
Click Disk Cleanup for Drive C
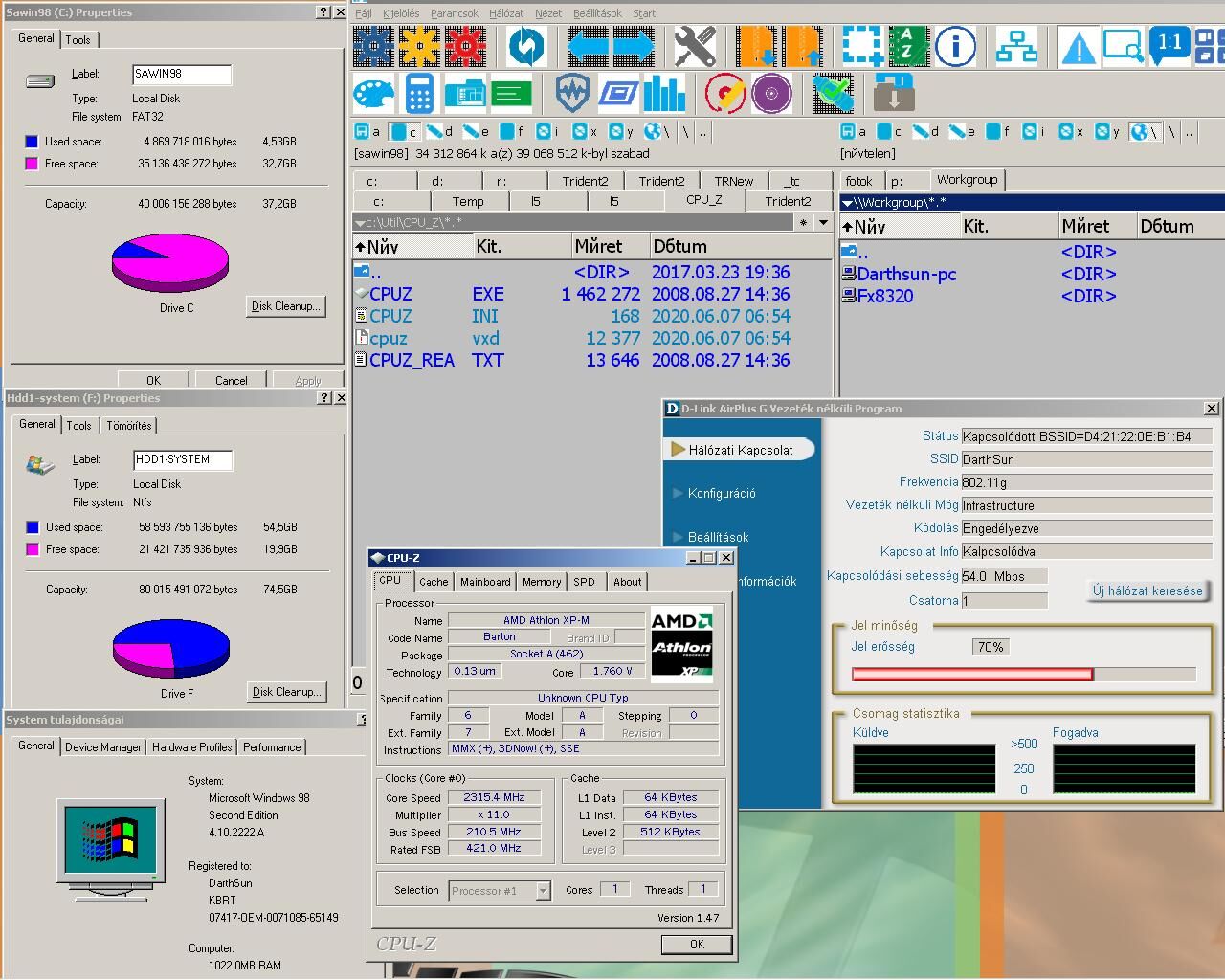click(285, 306)
